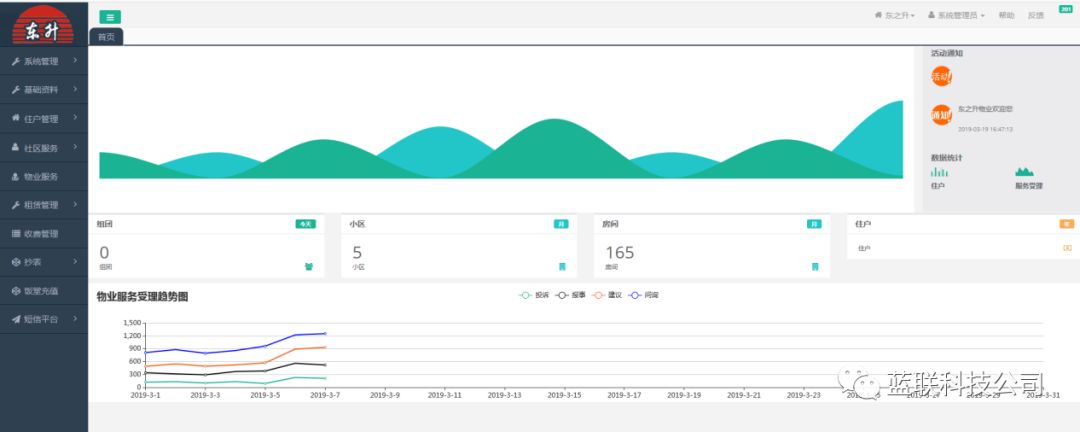Click the 165 room count value
The width and height of the screenshot is (1080, 432).
(620, 253)
